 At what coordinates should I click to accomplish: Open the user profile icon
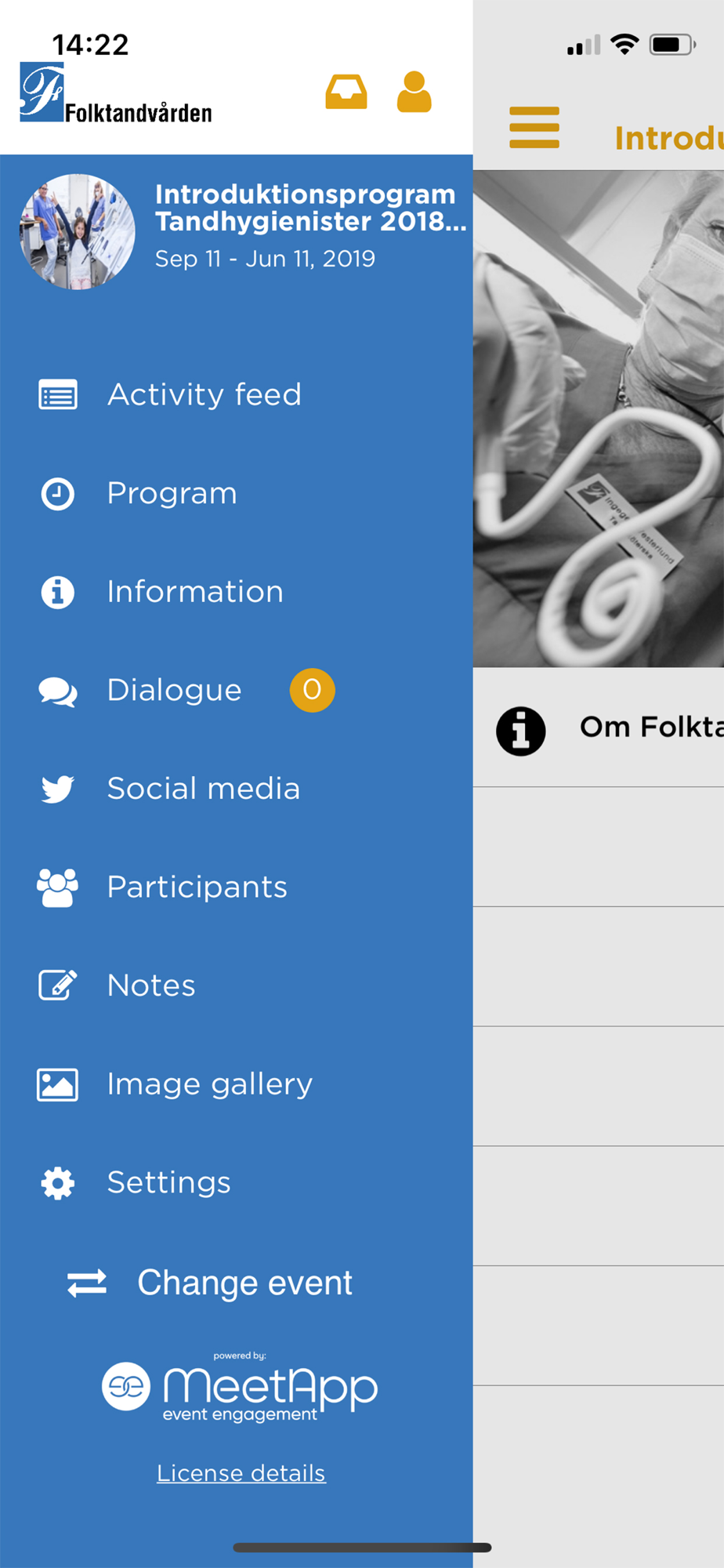tap(414, 92)
